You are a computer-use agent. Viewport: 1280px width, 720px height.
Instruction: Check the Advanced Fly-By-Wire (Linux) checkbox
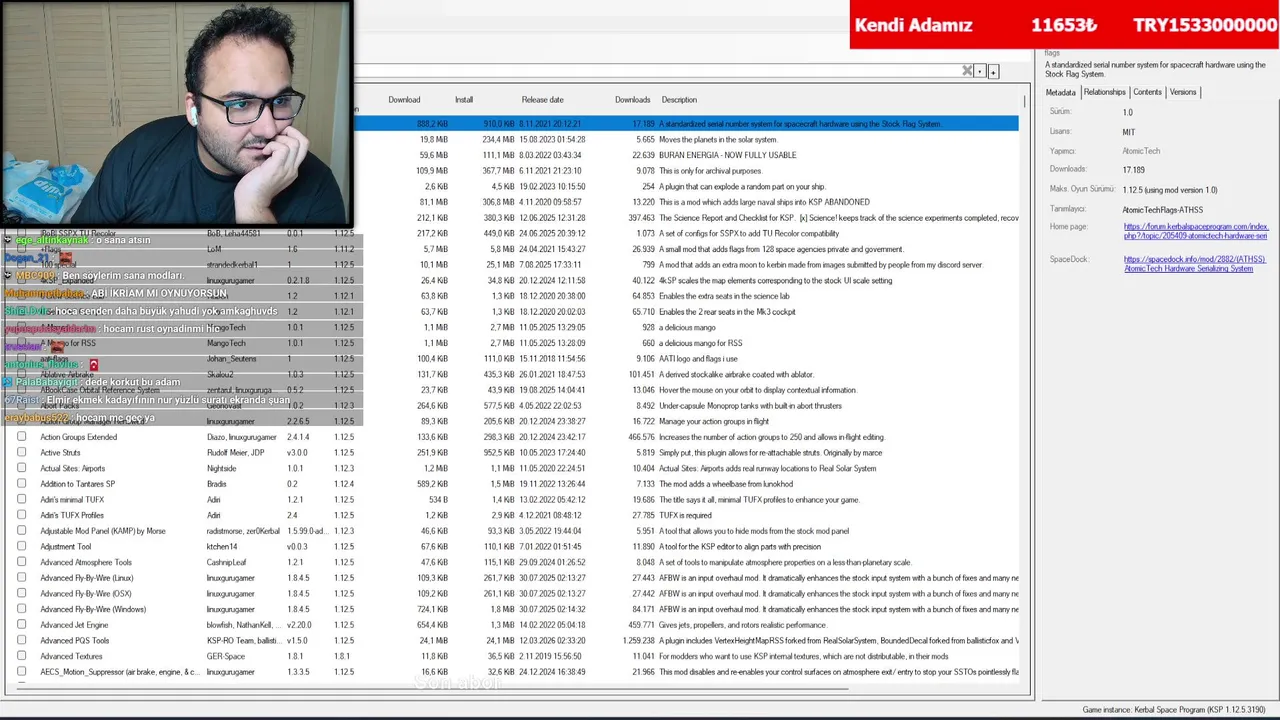pos(21,578)
